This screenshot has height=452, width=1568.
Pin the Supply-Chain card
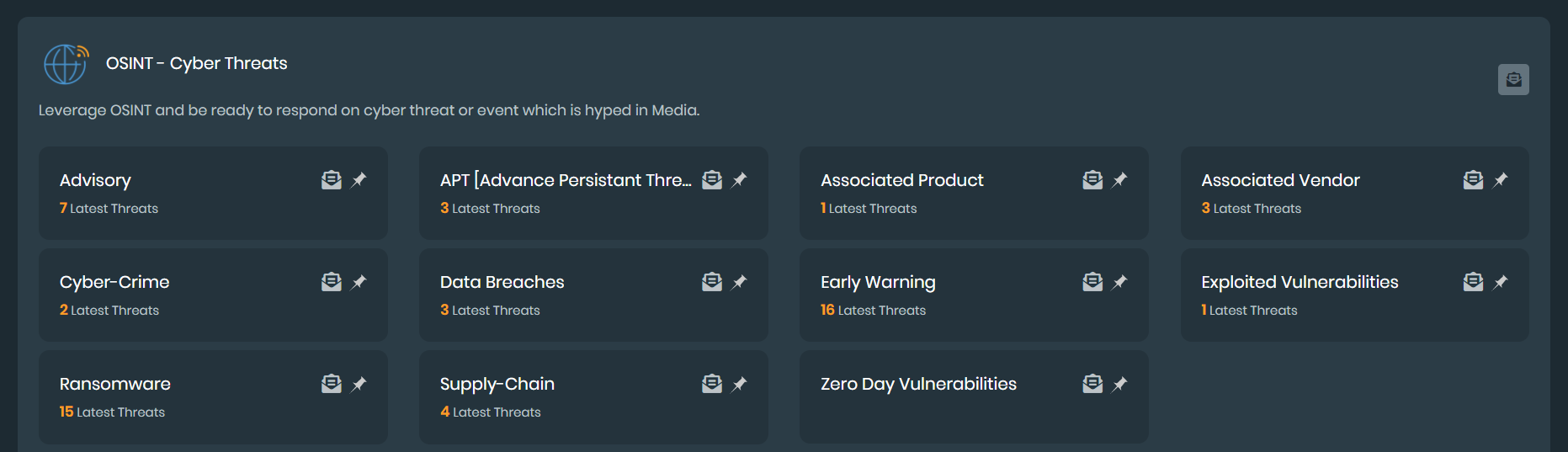[740, 384]
